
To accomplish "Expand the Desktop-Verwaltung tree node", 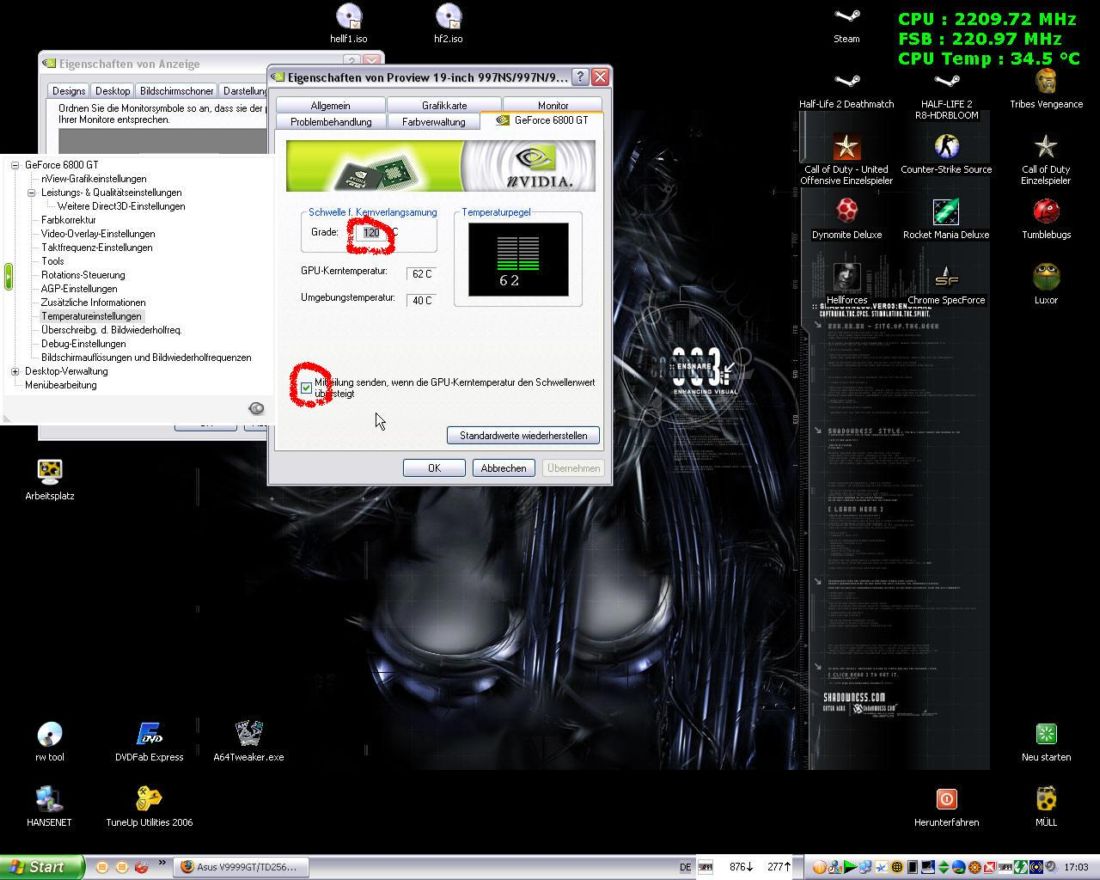I will tap(15, 371).
